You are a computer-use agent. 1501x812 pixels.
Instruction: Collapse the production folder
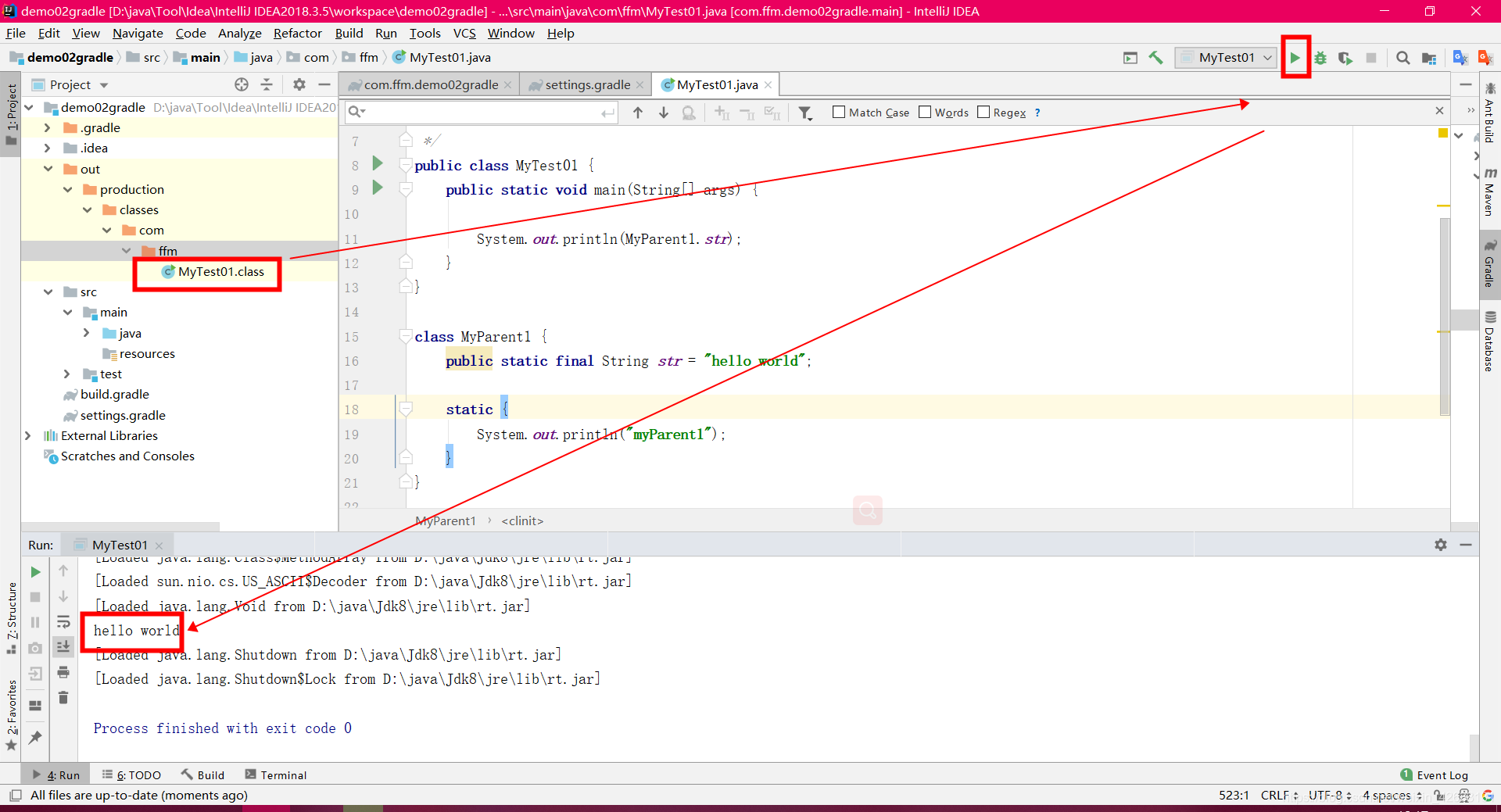[x=67, y=189]
